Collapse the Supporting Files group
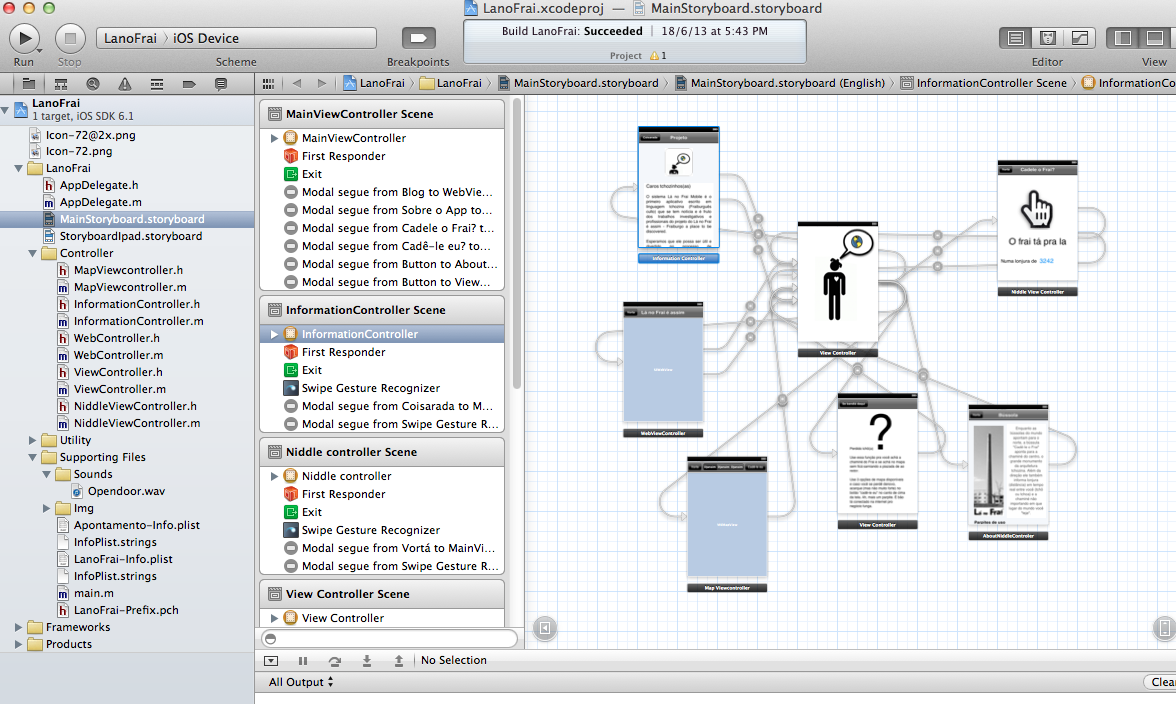This screenshot has height=704, width=1176. 32,457
